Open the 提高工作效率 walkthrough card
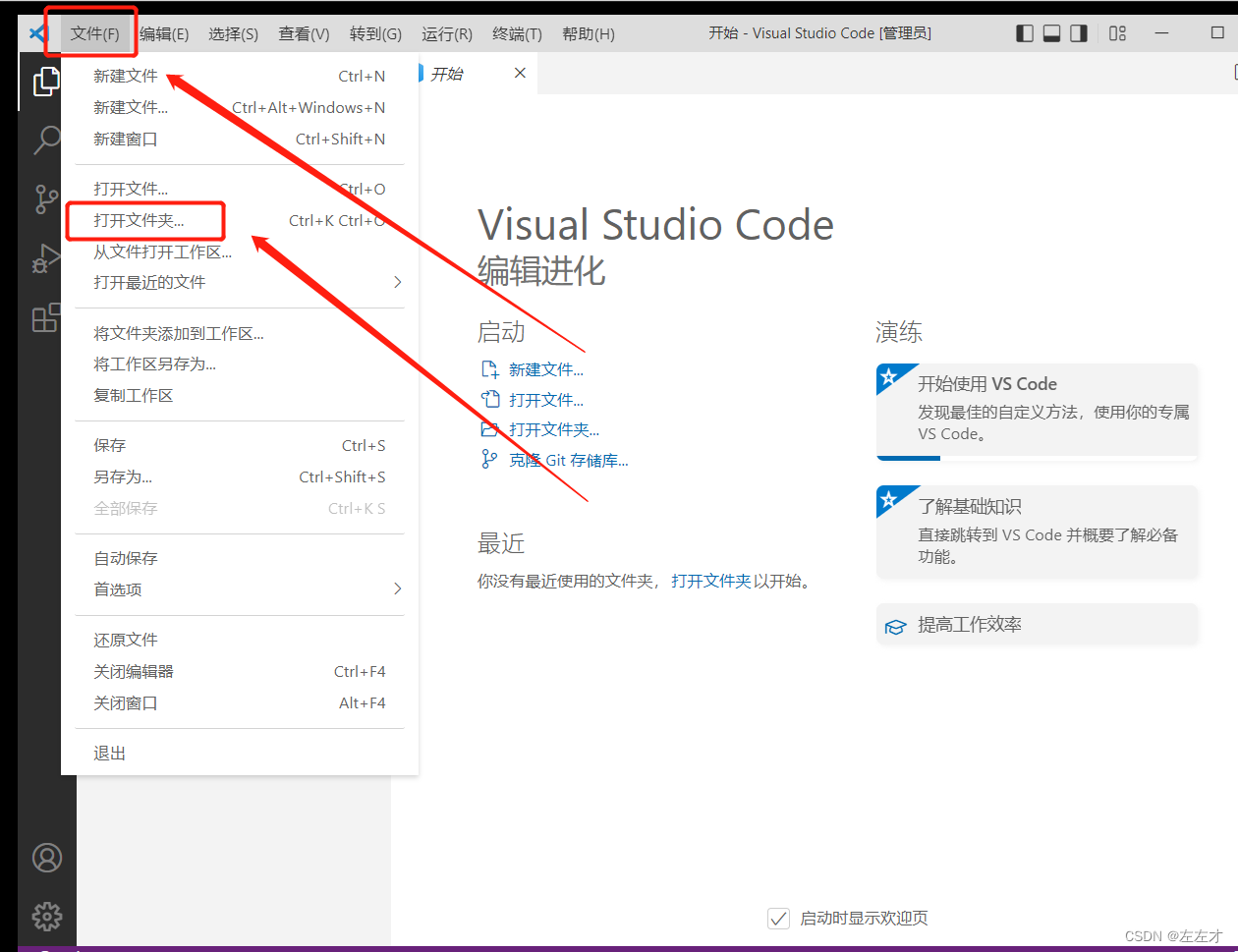This screenshot has width=1238, height=952. [x=1038, y=625]
